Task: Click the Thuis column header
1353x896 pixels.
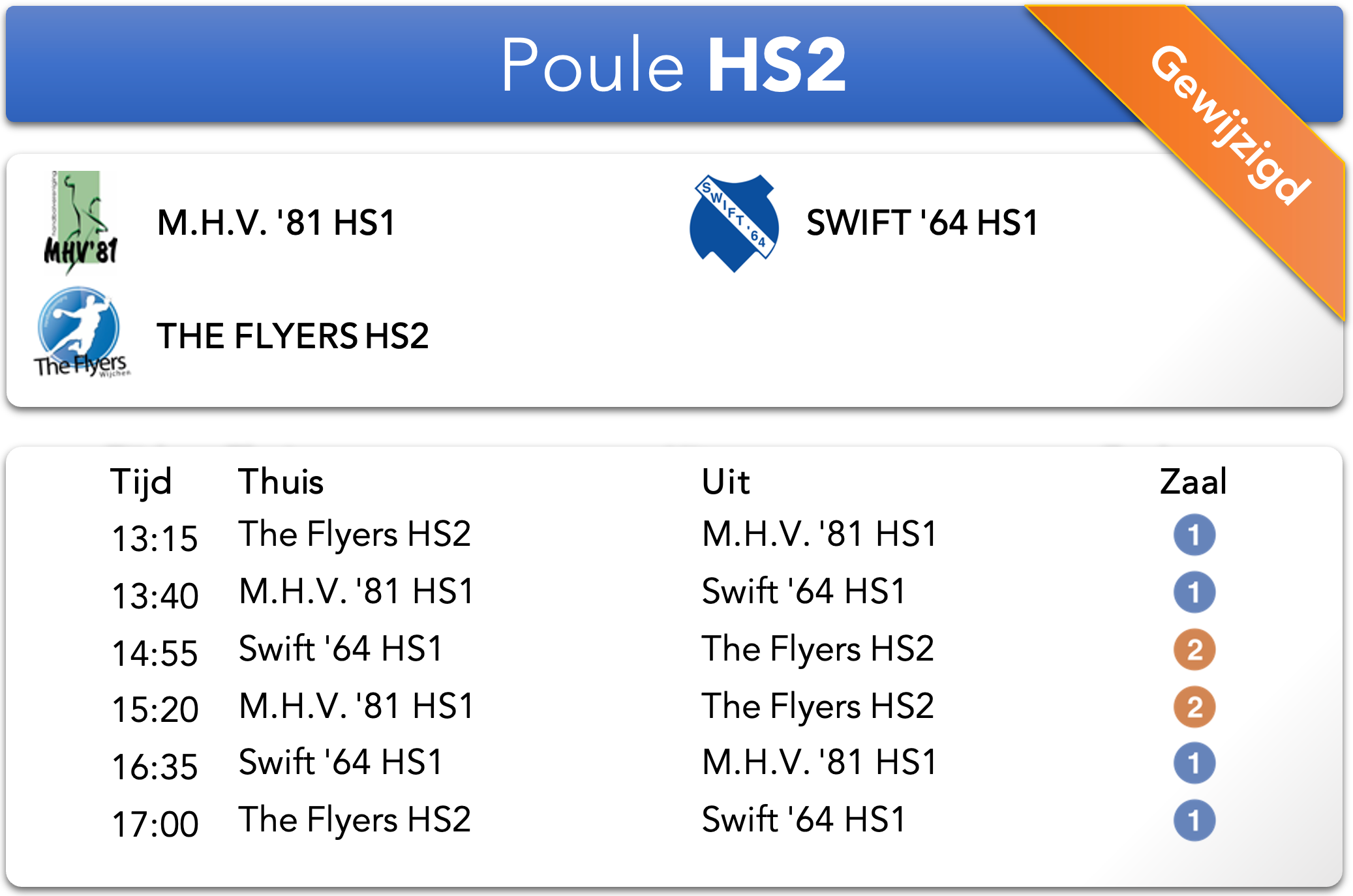Action: [281, 482]
